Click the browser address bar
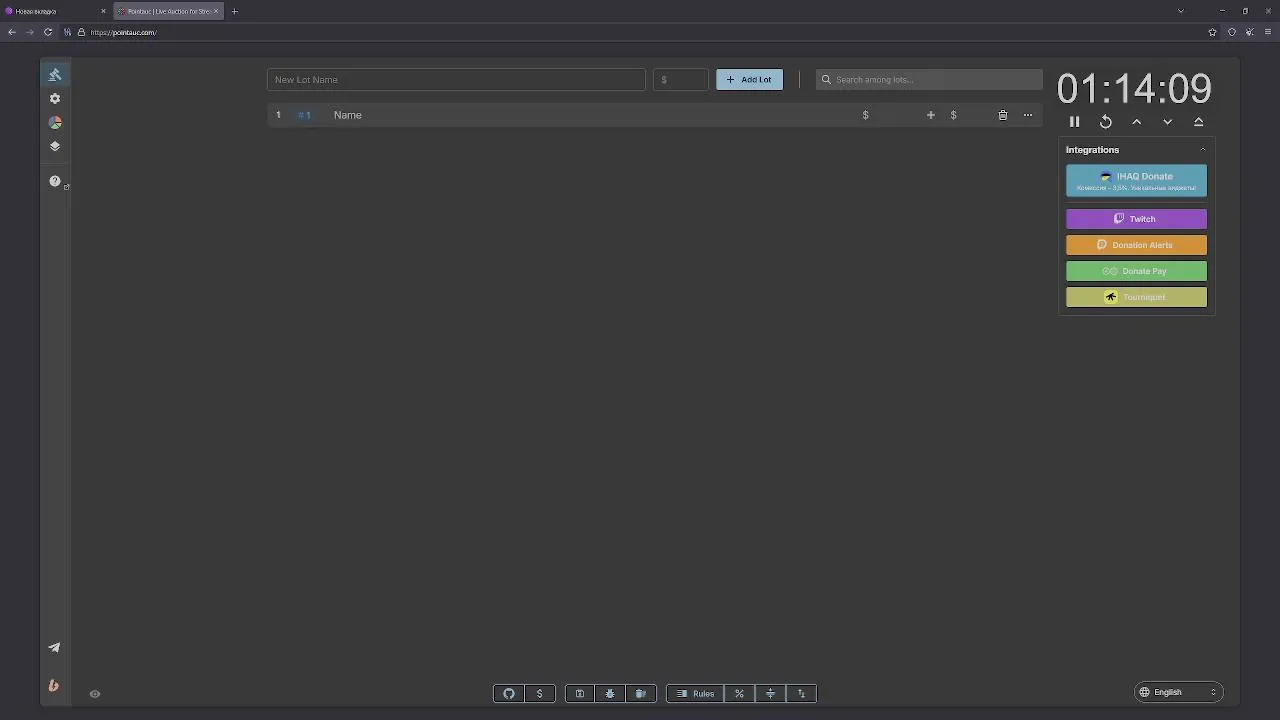The width and height of the screenshot is (1280, 720). point(640,32)
